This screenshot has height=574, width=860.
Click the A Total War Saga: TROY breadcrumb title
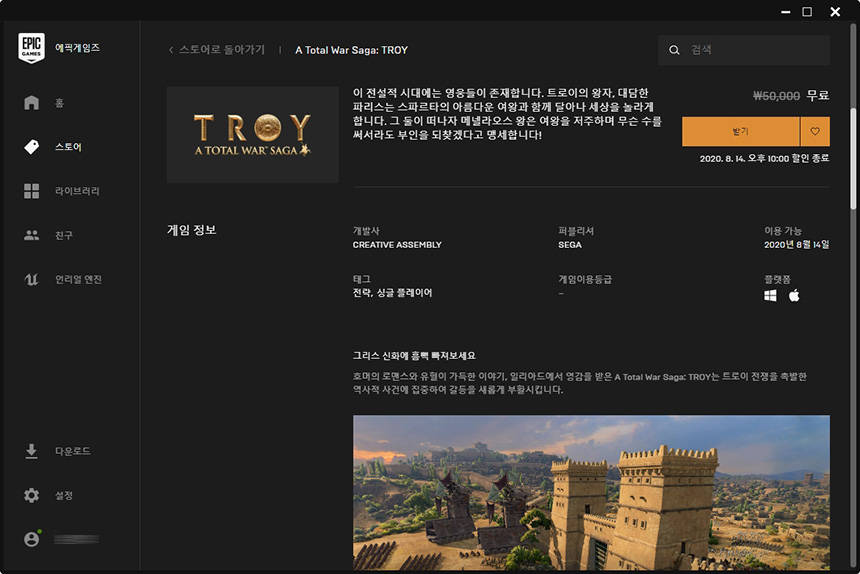[352, 50]
